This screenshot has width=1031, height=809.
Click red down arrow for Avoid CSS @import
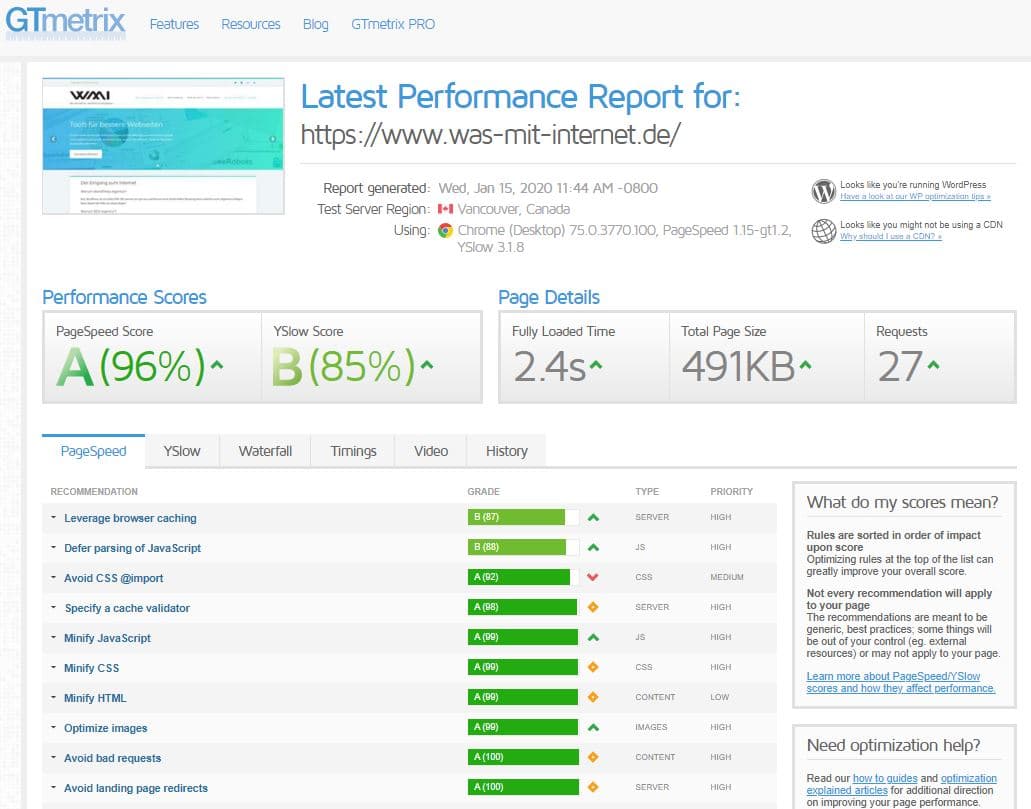(x=593, y=577)
